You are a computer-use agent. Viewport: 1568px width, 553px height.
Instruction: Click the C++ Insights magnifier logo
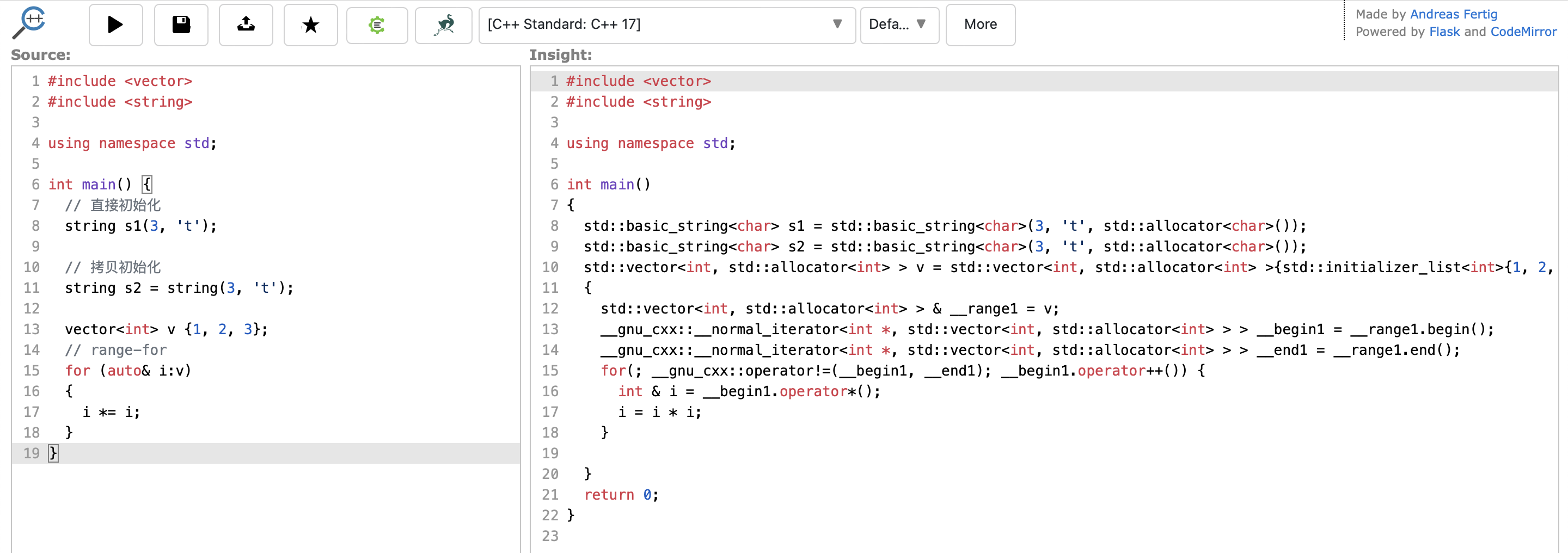click(x=29, y=22)
